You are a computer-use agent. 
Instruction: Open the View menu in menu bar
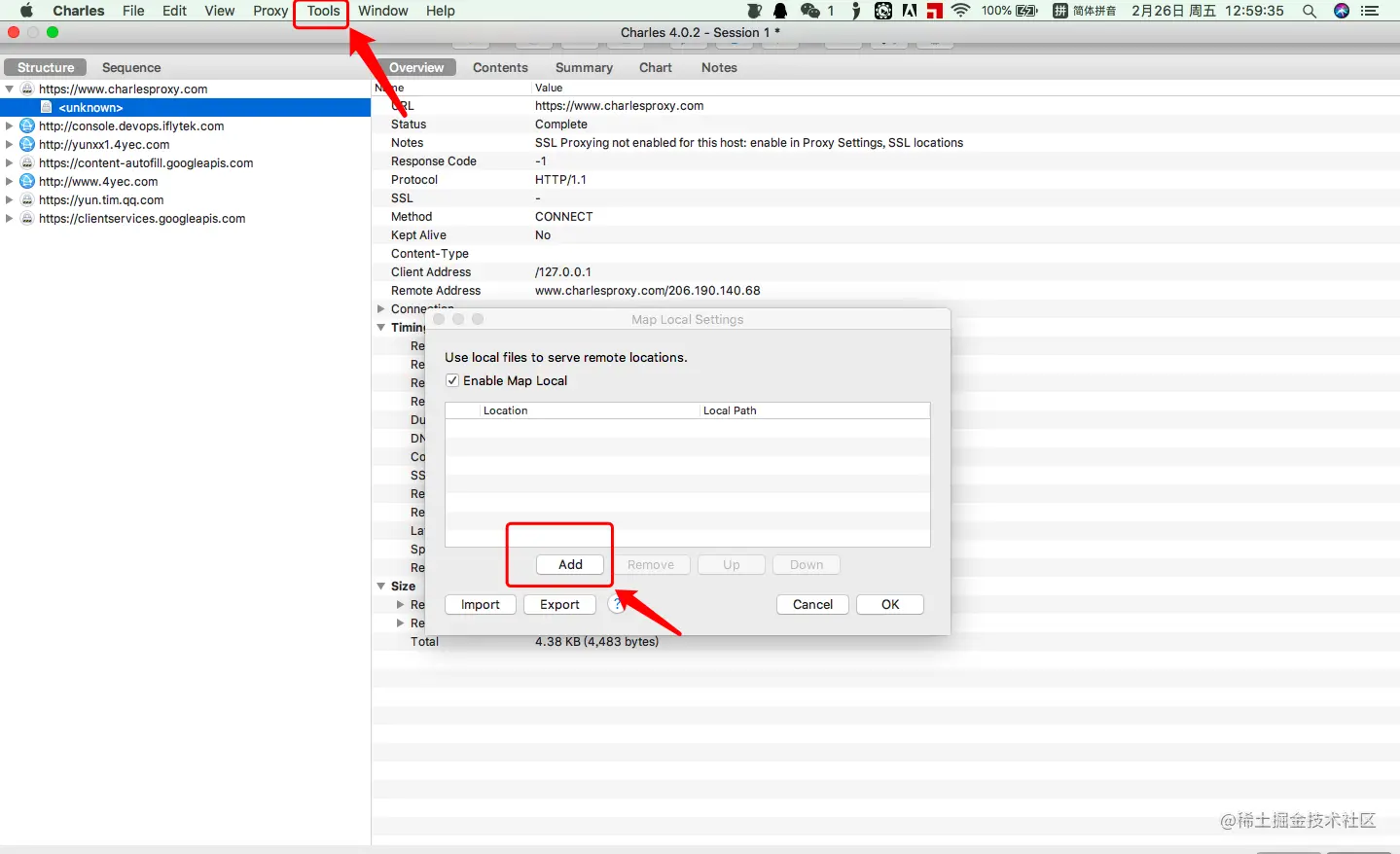point(220,11)
